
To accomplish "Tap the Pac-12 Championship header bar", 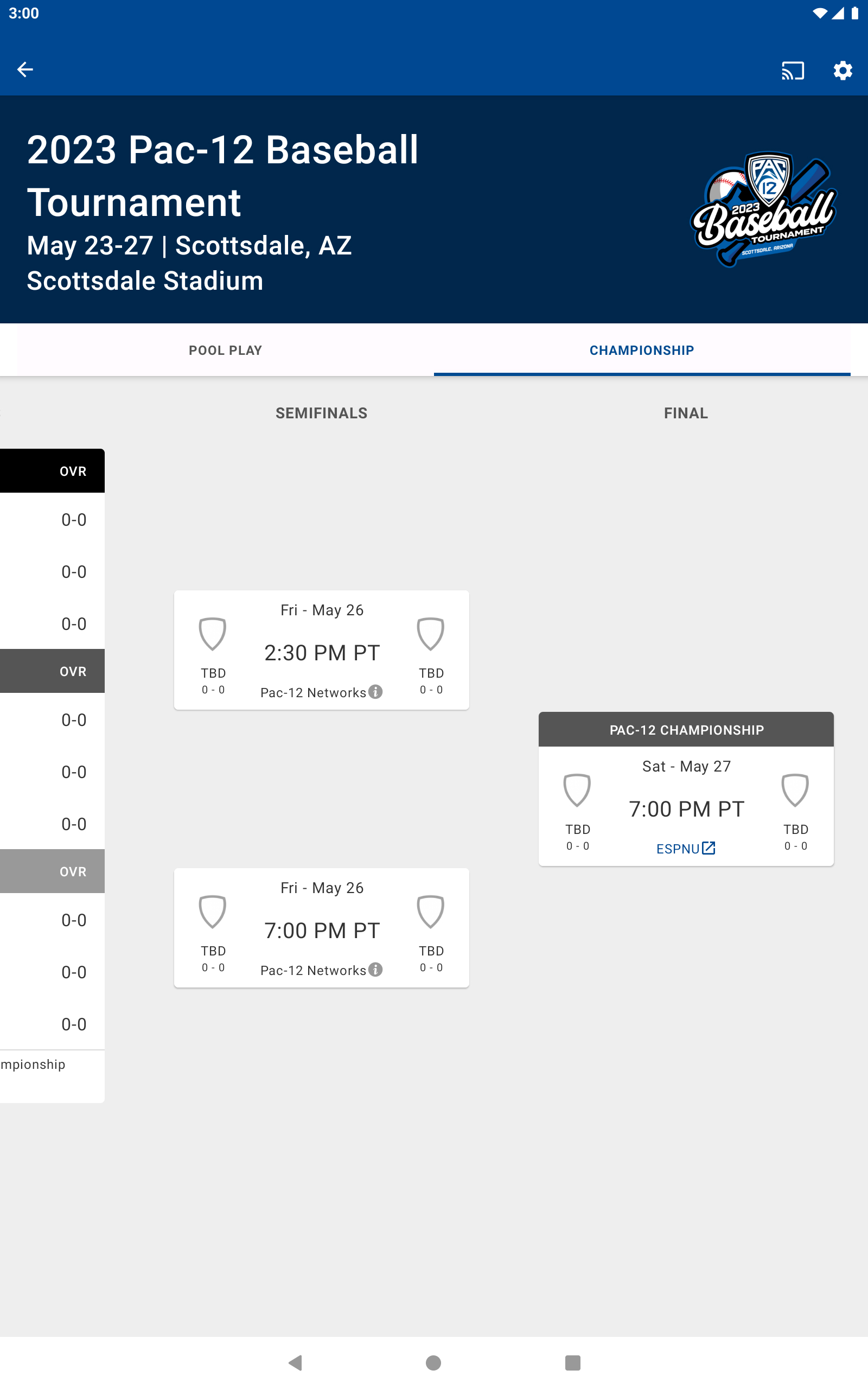I will tap(686, 730).
